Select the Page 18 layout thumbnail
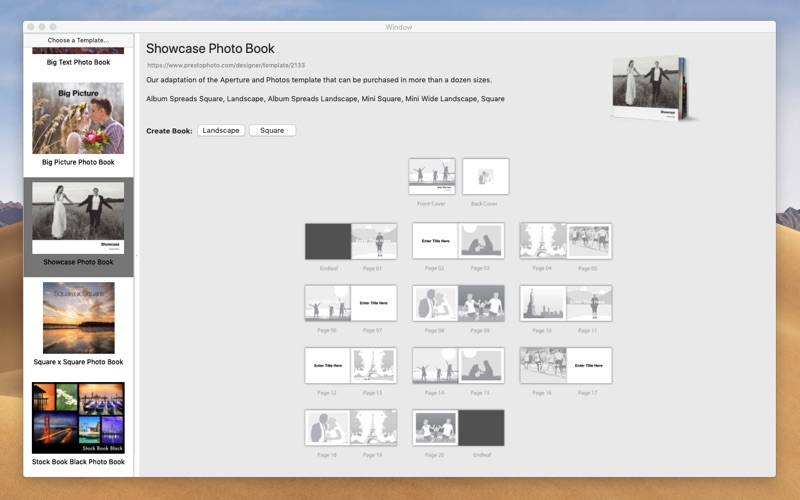 (x=328, y=428)
